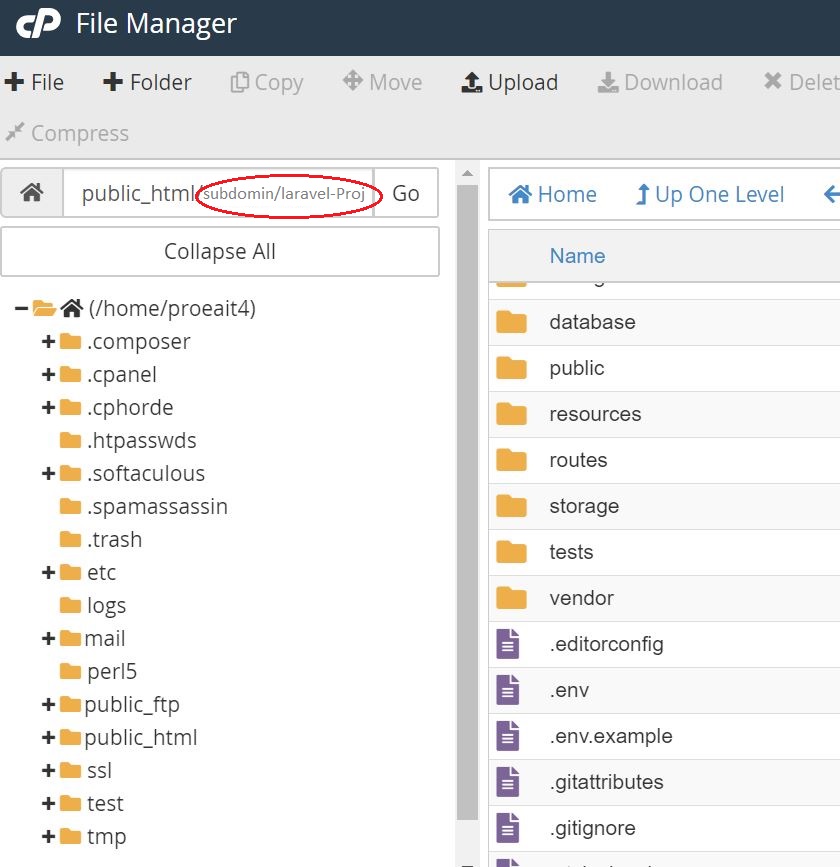Select the database folder row
The width and height of the screenshot is (840, 867).
pyautogui.click(x=664, y=322)
